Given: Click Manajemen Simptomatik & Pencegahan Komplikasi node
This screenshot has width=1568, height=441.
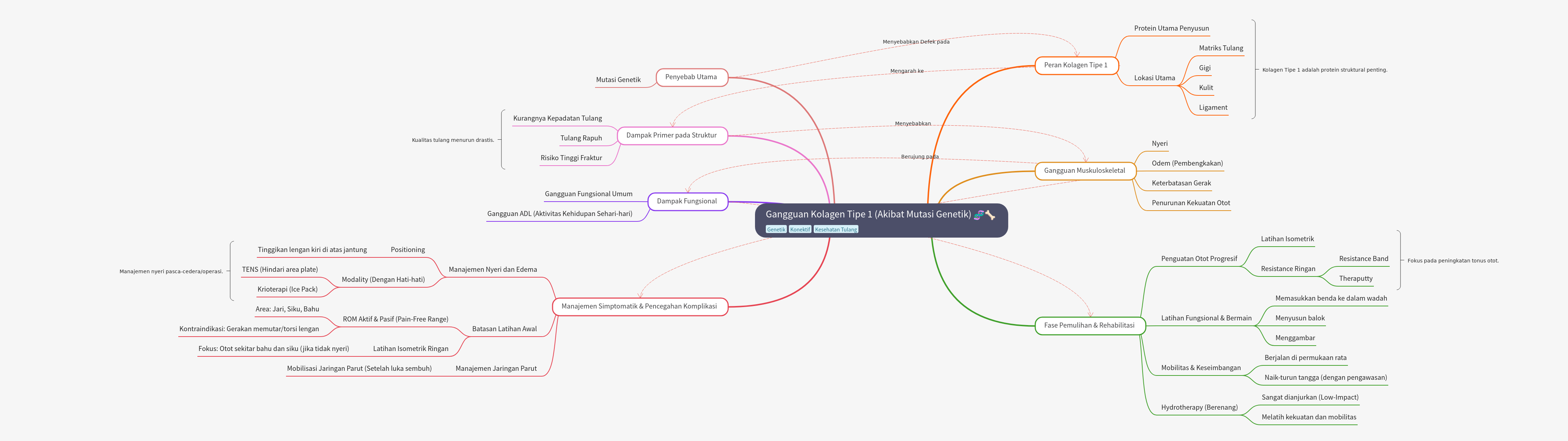Looking at the screenshot, I should coord(639,307).
